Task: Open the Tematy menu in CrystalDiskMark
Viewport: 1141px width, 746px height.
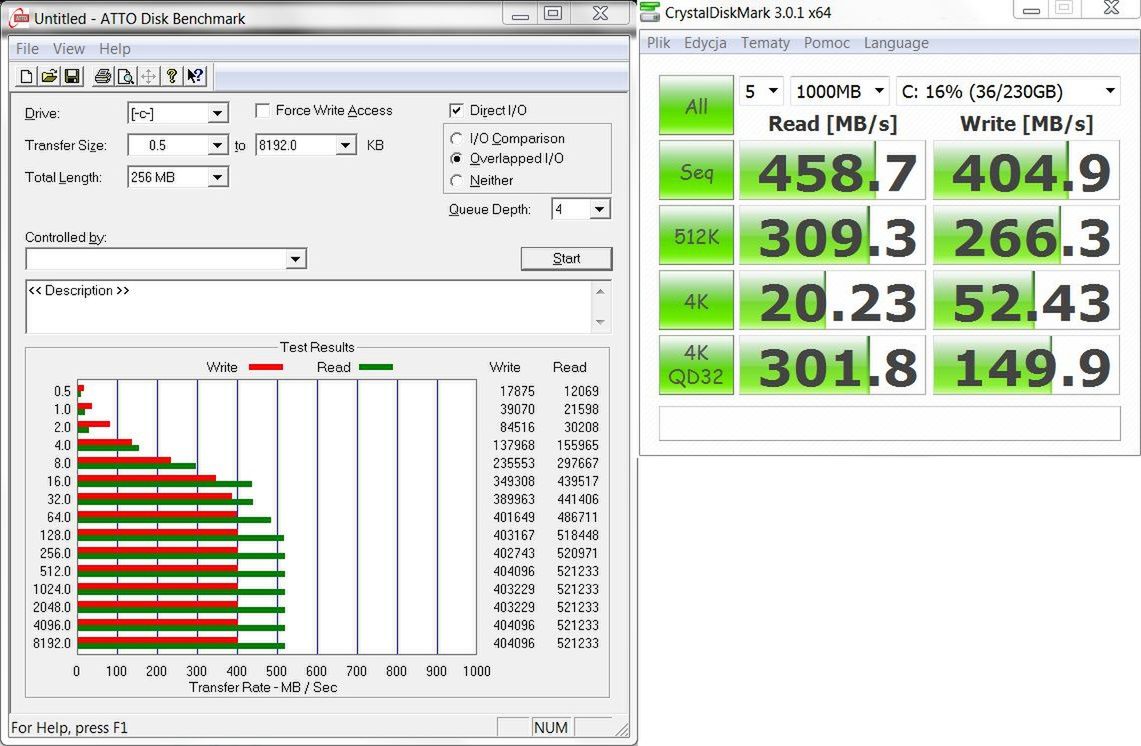Action: [x=765, y=43]
